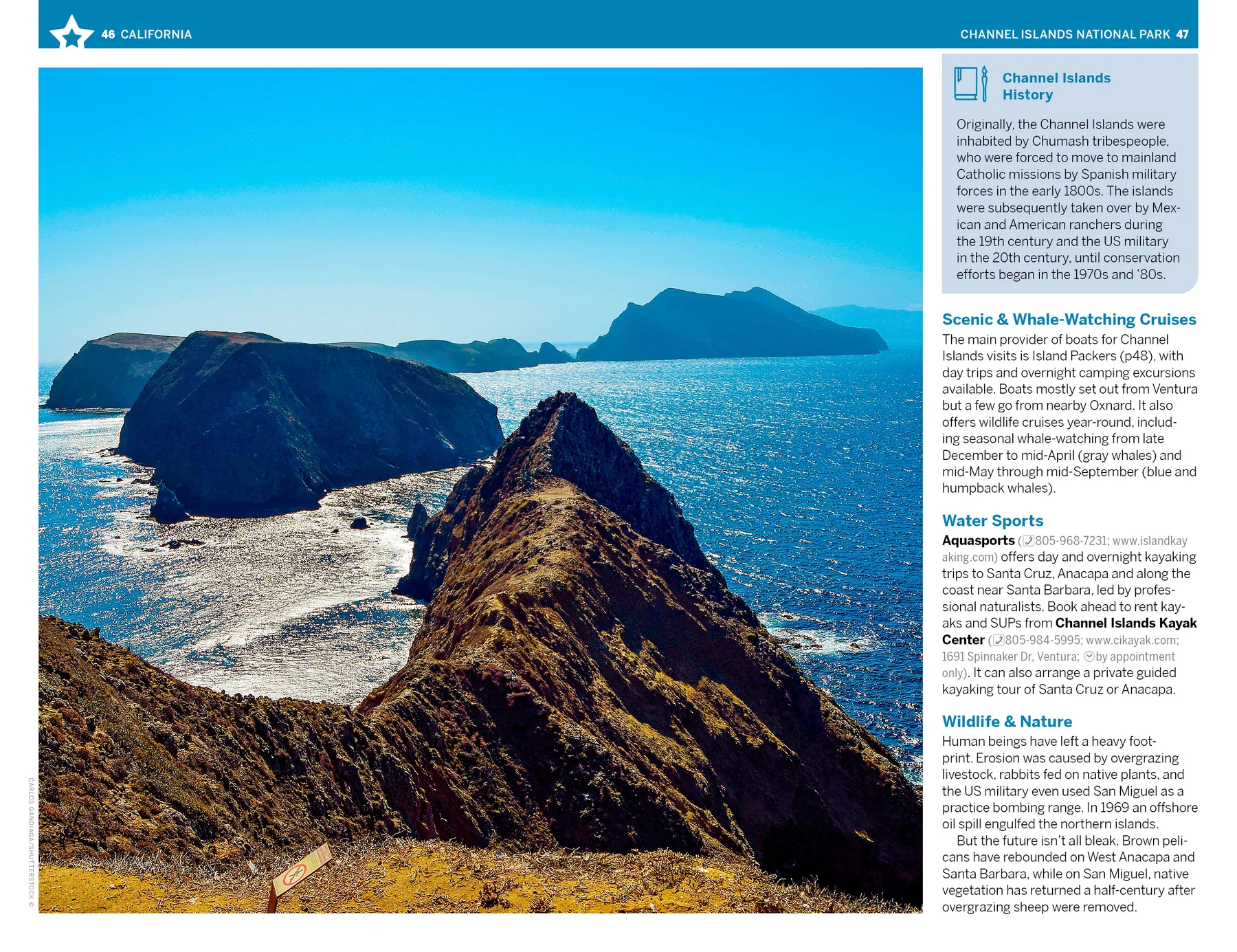Image resolution: width=1237 pixels, height=952 pixels.
Task: Expand the 'Wildlife & Nature' section heading
Action: [1007, 722]
